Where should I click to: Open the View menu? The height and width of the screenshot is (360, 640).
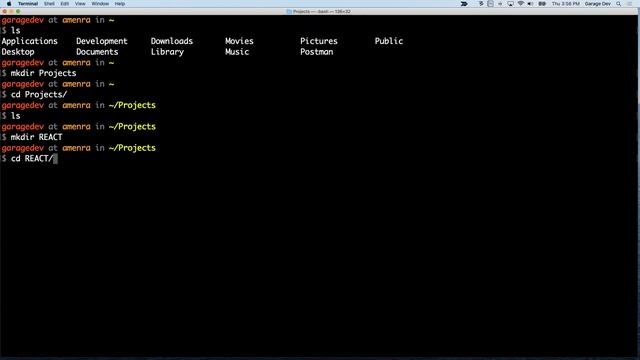point(80,4)
